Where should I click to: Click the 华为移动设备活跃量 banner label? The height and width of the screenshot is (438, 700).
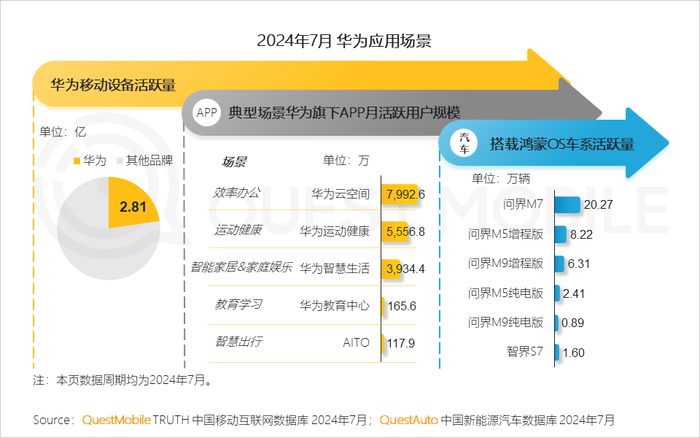point(113,85)
